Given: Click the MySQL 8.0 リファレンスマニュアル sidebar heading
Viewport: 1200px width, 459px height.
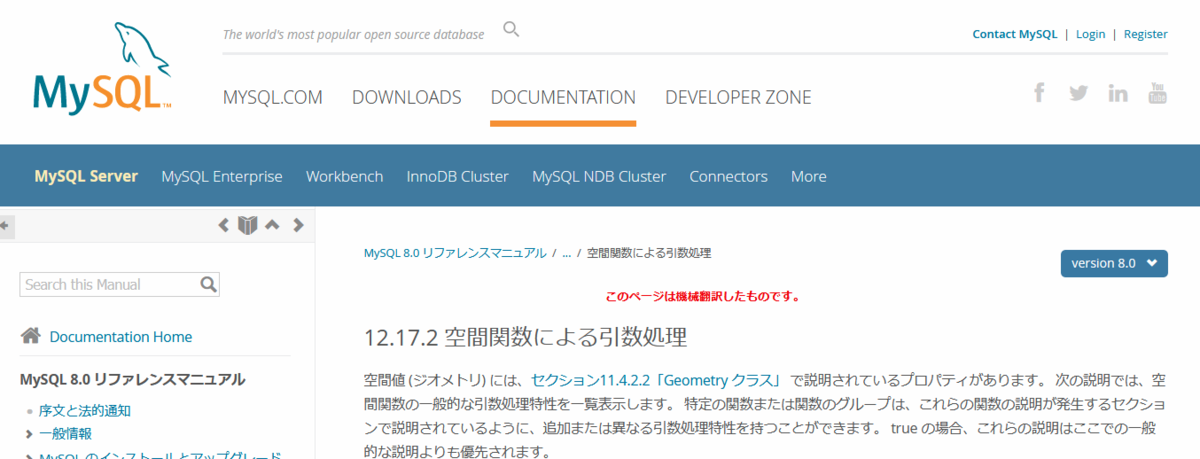Looking at the screenshot, I should 132,379.
